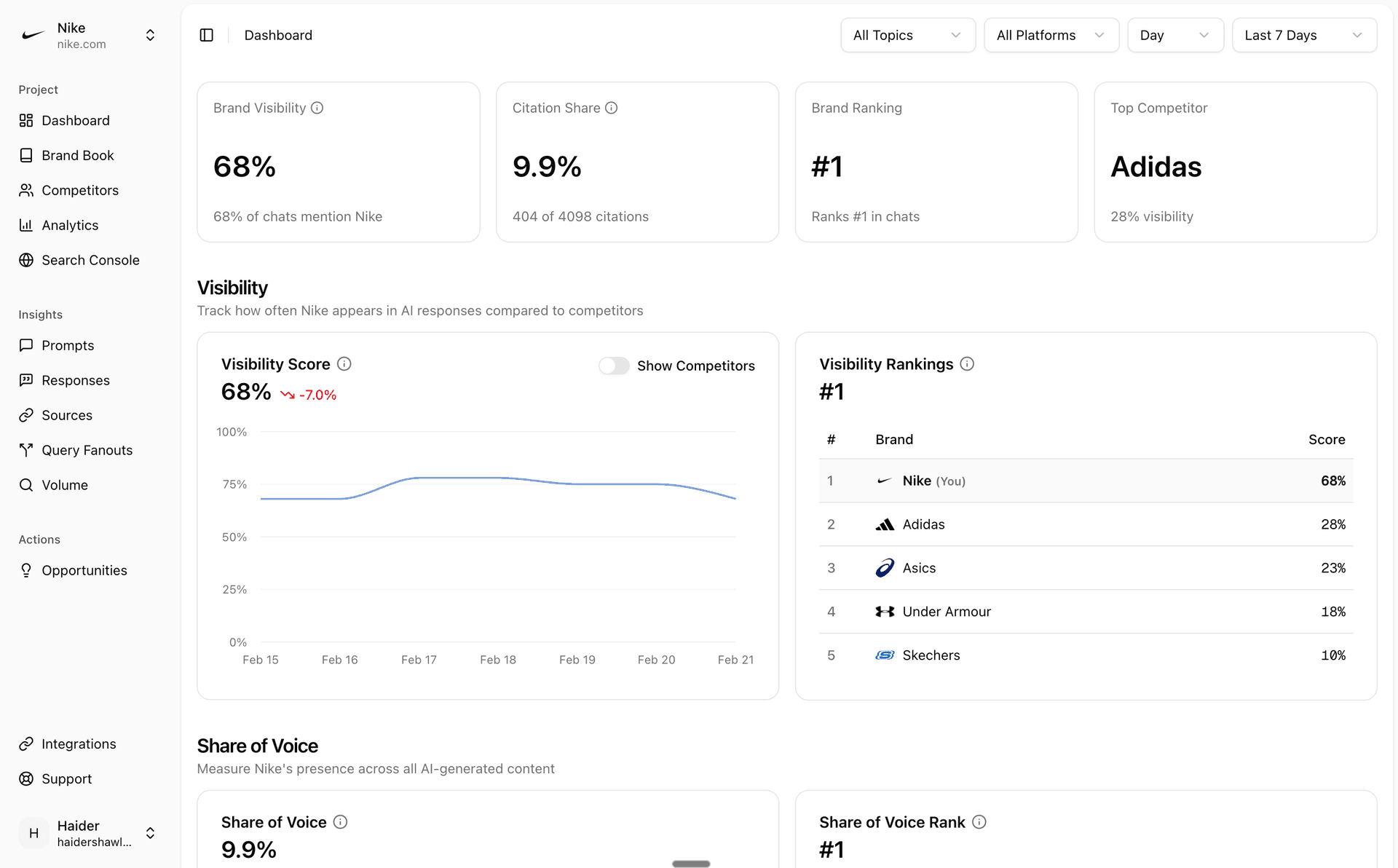The image size is (1398, 868).
Task: Open the Integrations link icon
Action: pos(26,743)
